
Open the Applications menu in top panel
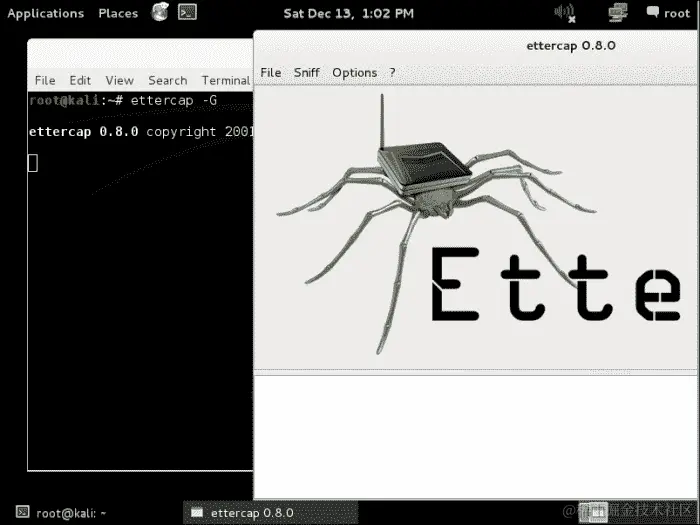coord(46,13)
